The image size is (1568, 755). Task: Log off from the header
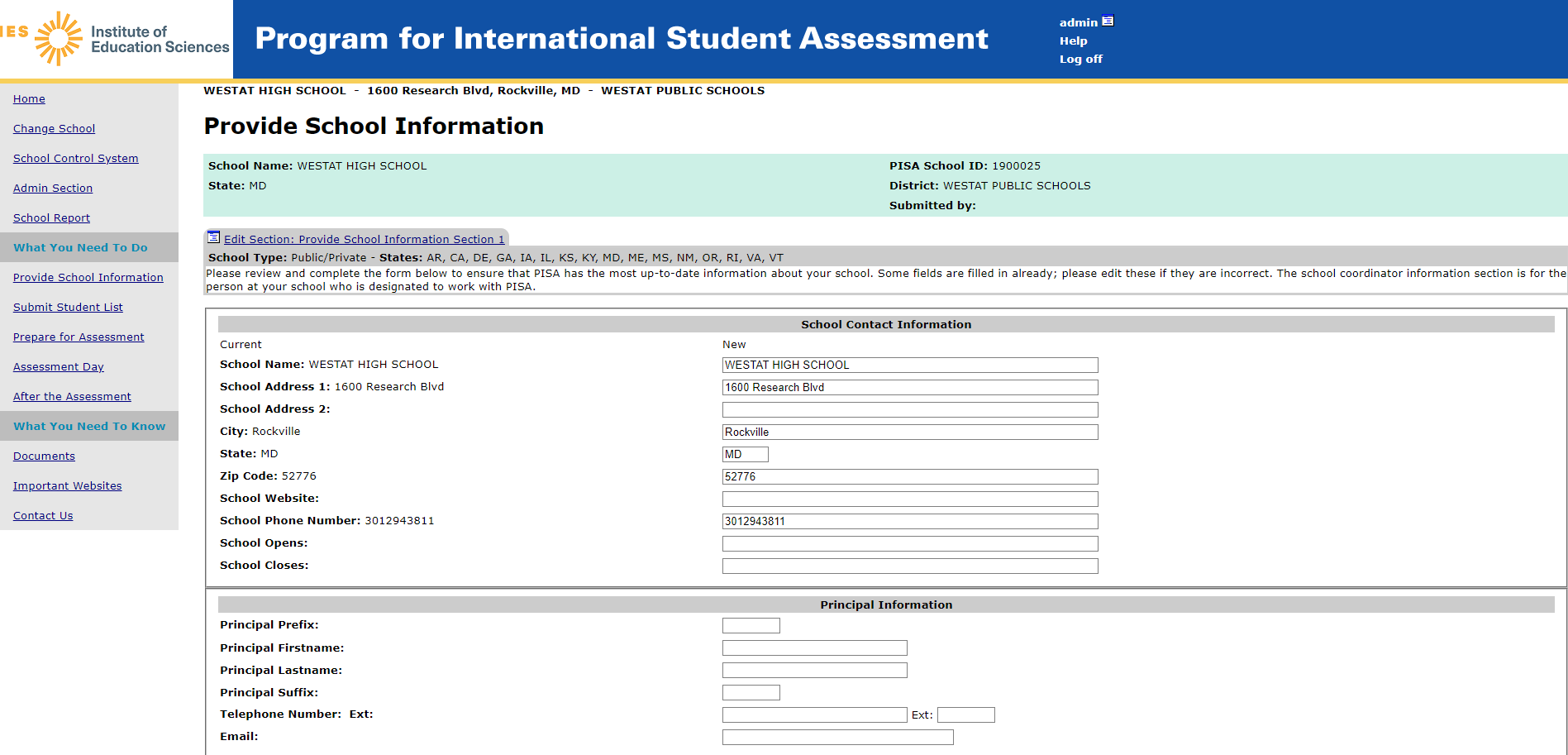1080,59
